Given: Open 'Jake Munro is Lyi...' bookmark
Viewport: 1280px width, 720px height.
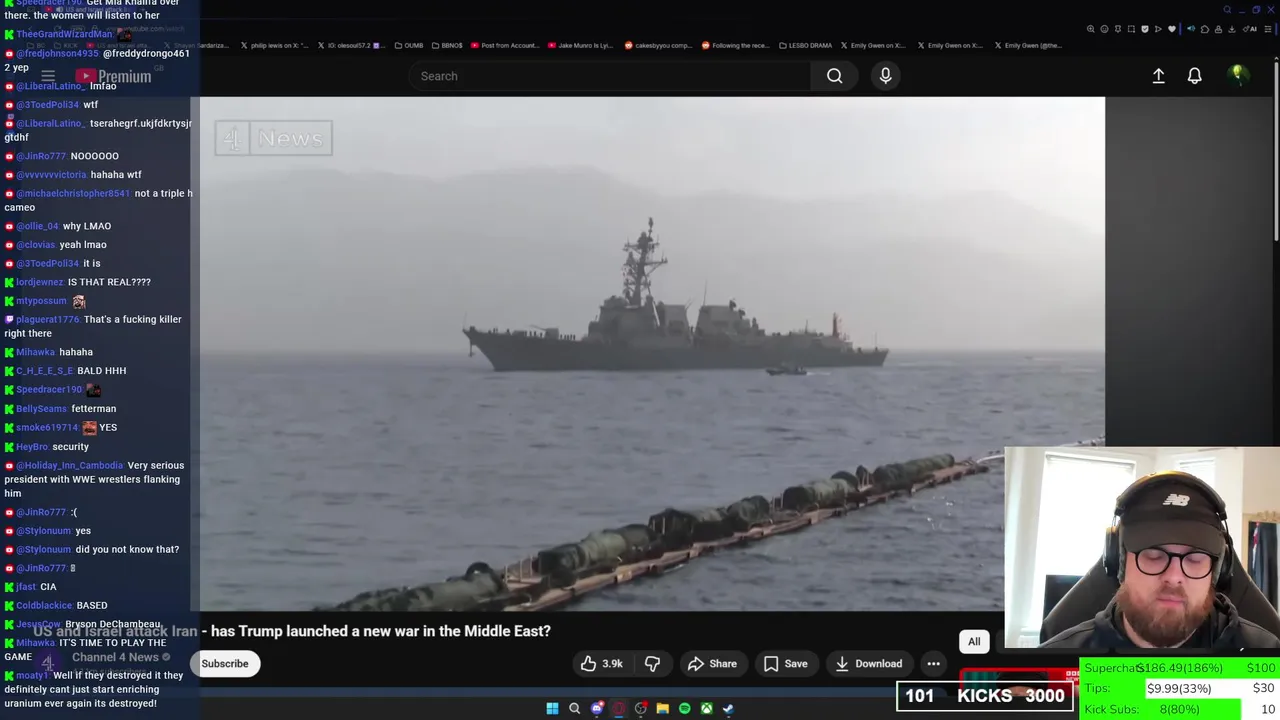Looking at the screenshot, I should (580, 45).
